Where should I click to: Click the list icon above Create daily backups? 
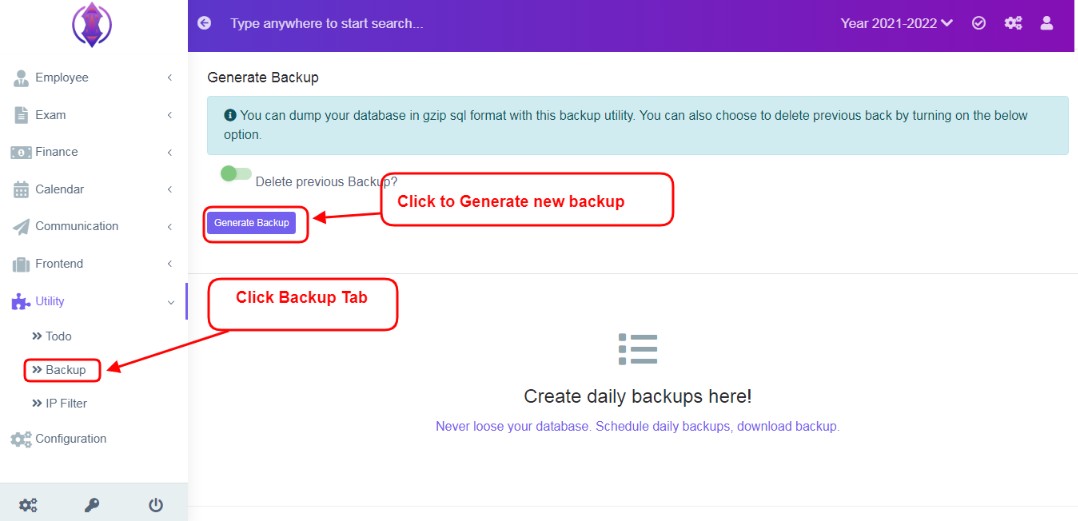point(637,349)
